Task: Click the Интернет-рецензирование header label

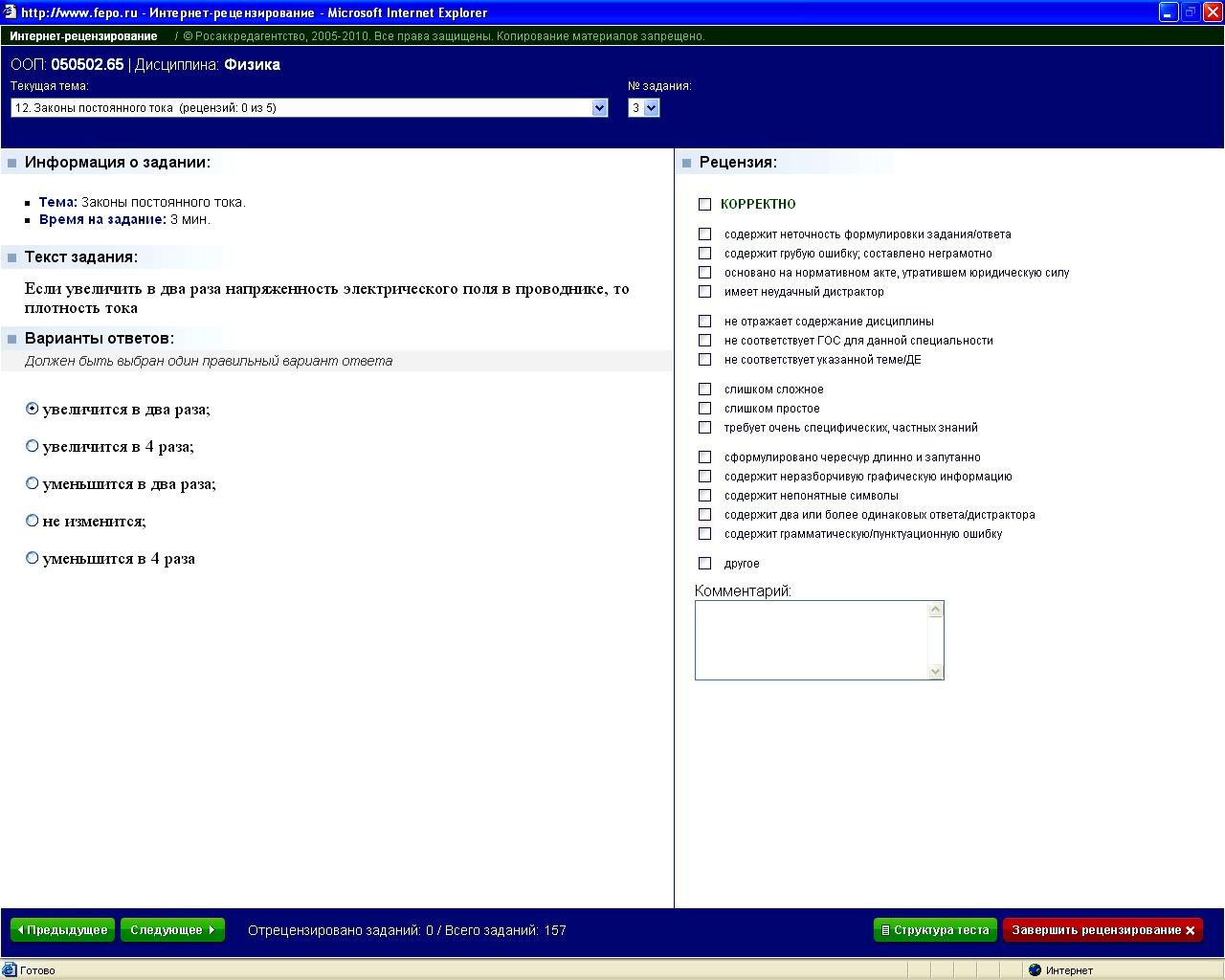Action: (83, 36)
